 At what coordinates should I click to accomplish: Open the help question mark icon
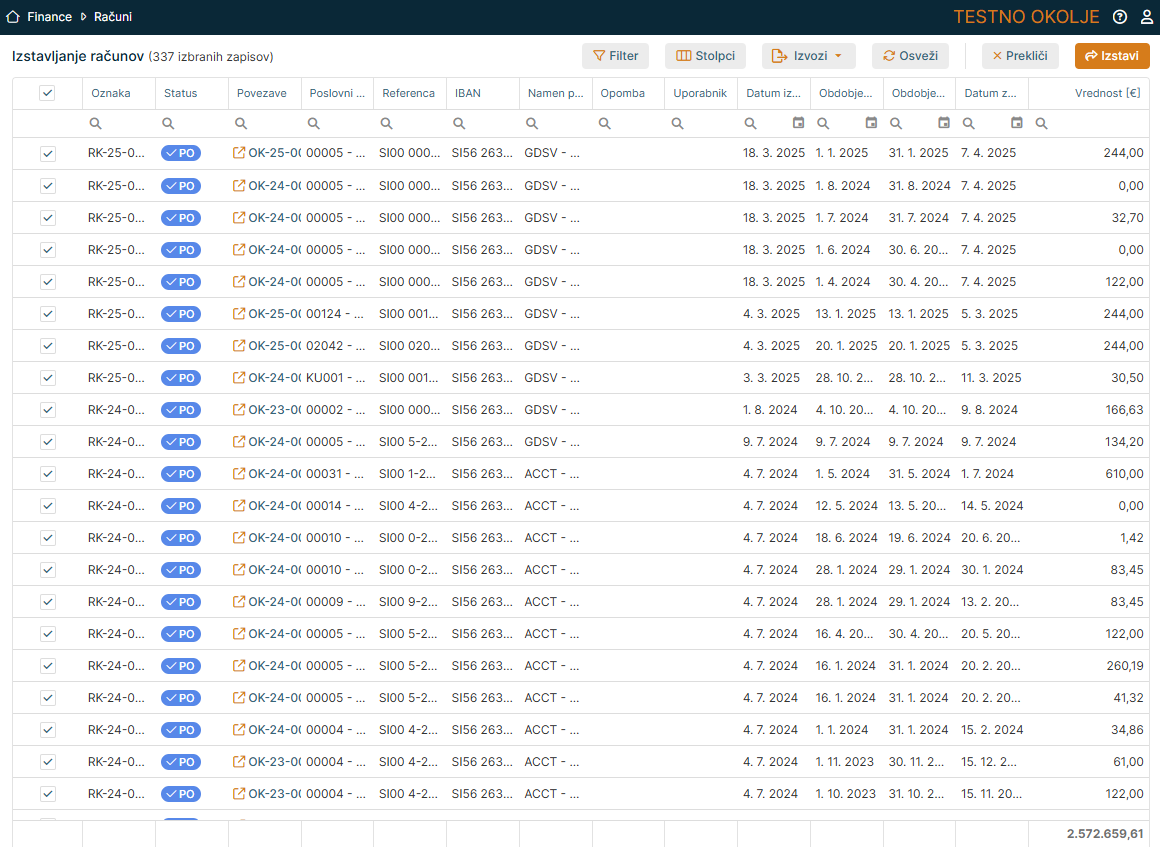(1119, 17)
